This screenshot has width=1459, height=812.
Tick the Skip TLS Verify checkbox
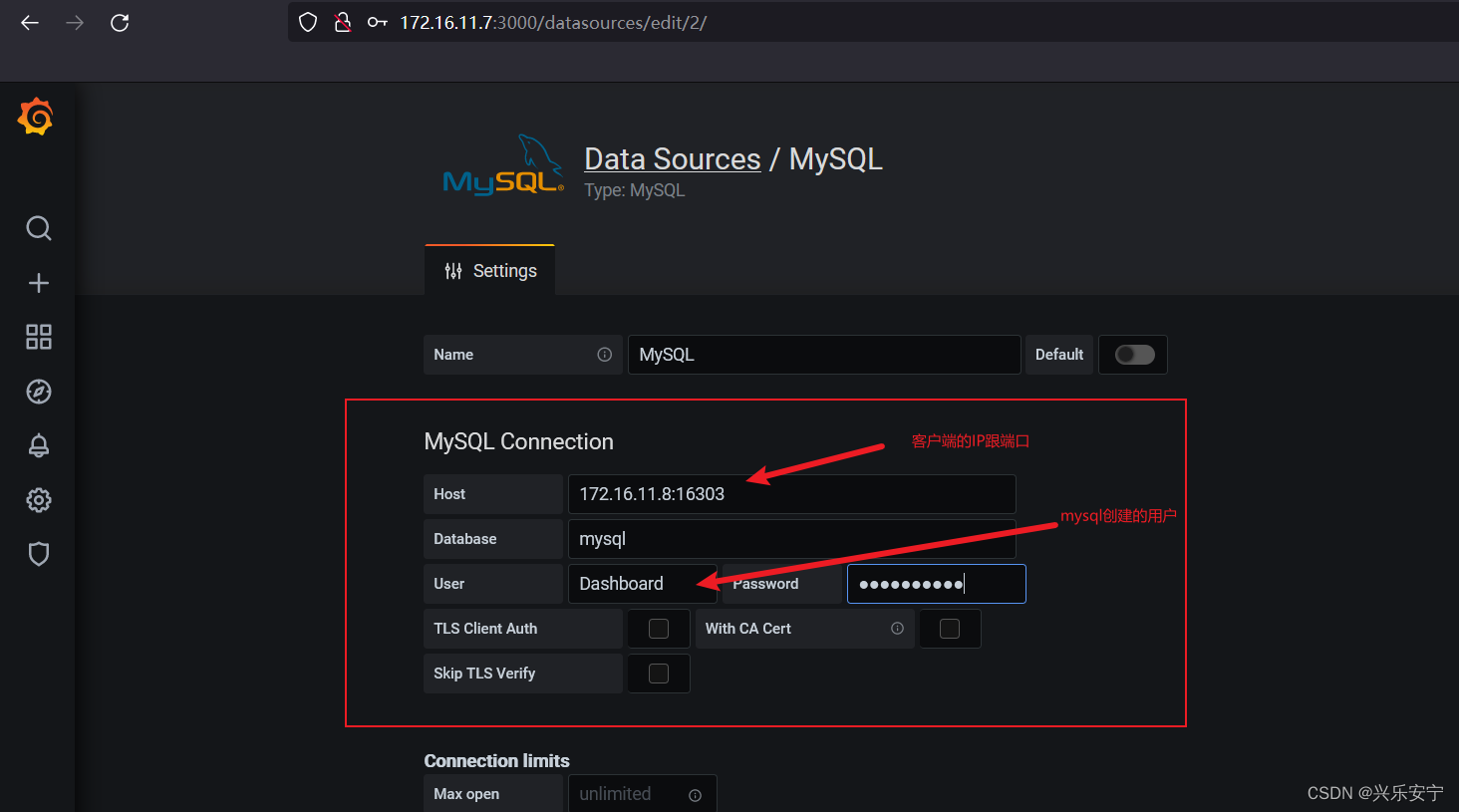659,674
